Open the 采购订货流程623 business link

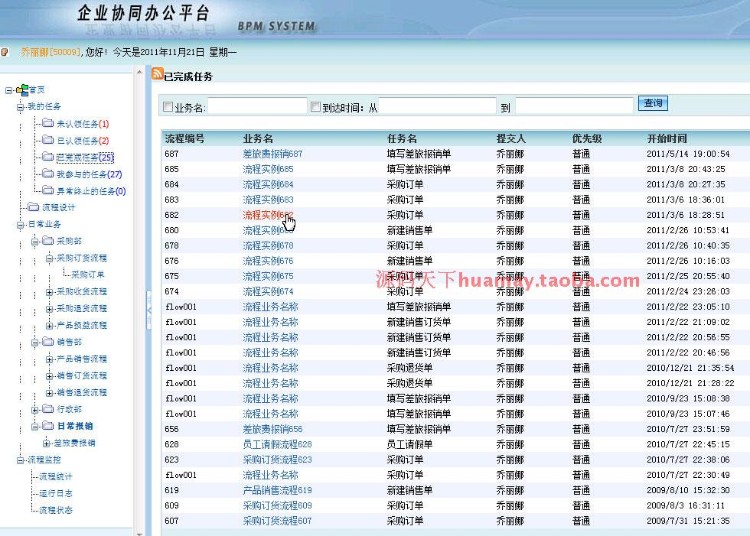pos(277,459)
